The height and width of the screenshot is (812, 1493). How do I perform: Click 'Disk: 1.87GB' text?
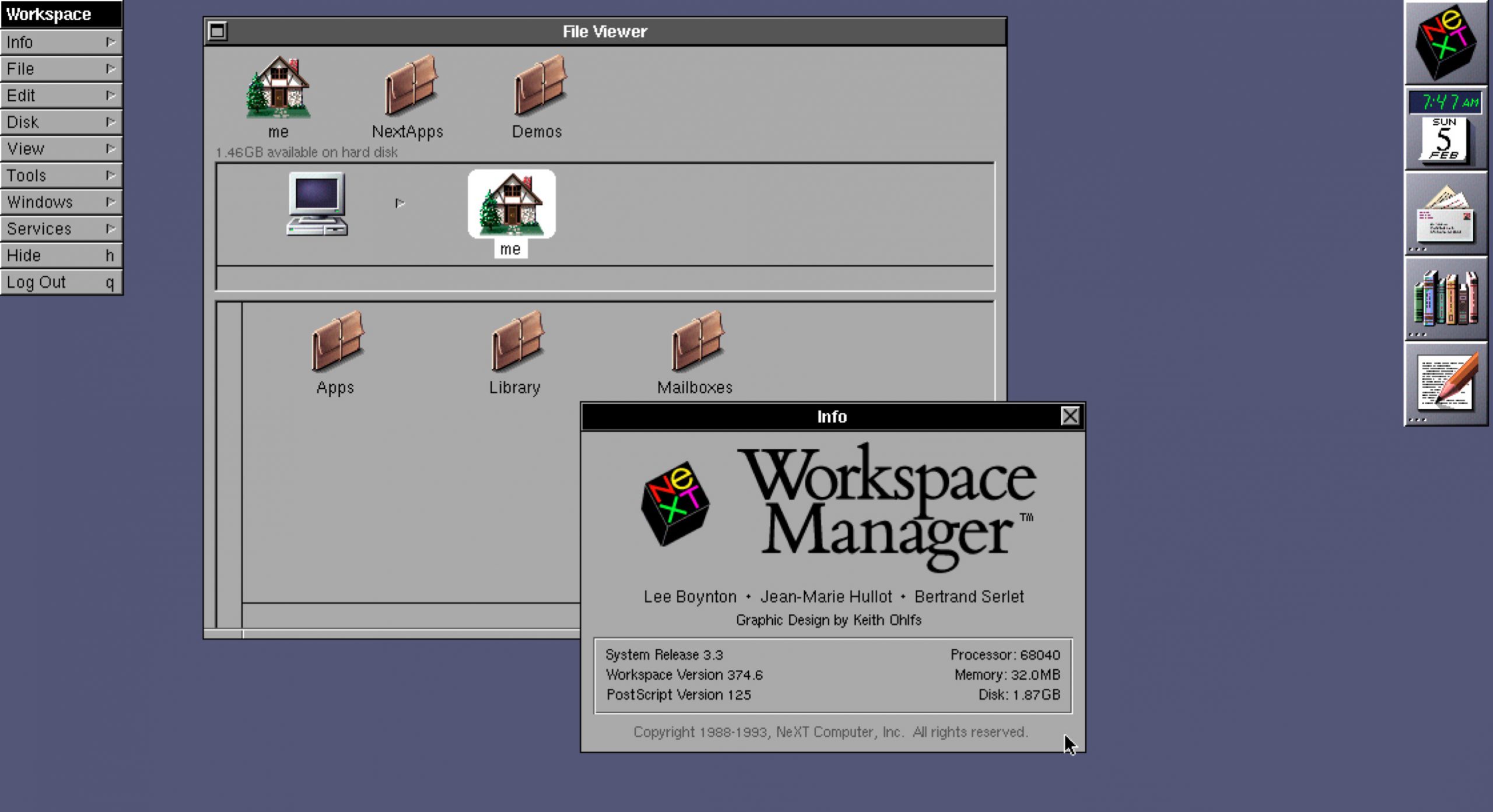click(1019, 695)
